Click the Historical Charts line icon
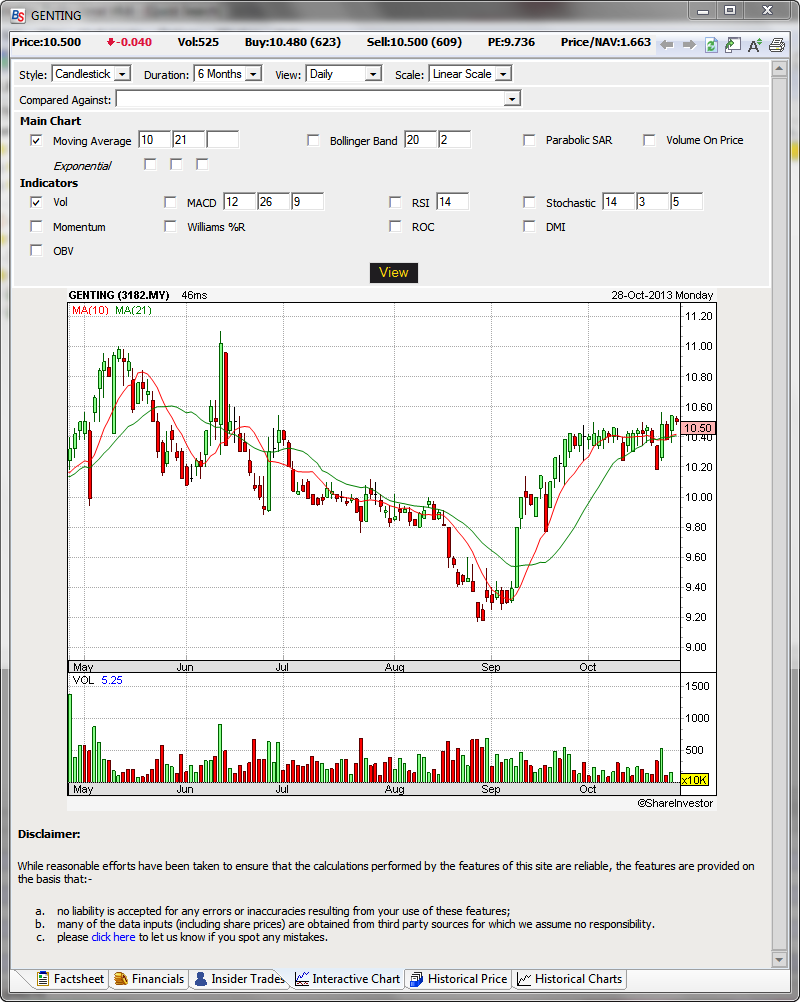Screen dimensions: 800x1002 tap(524, 978)
